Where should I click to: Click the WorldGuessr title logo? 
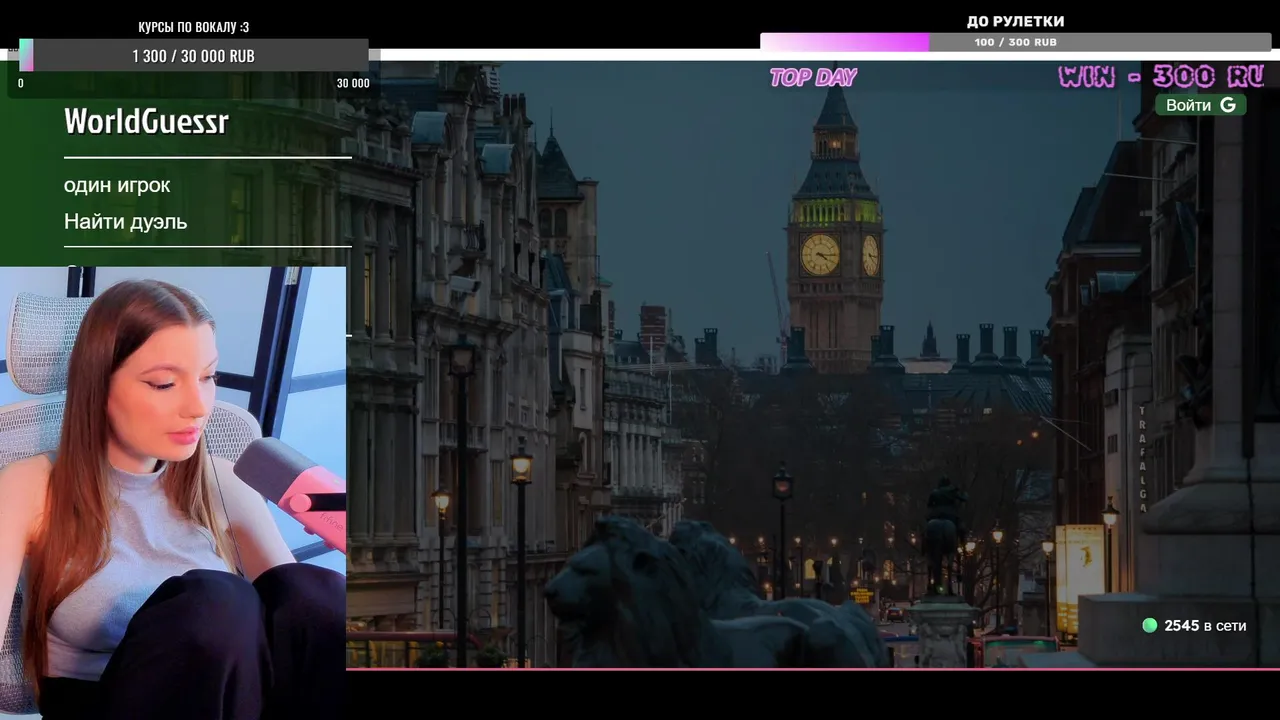[146, 121]
